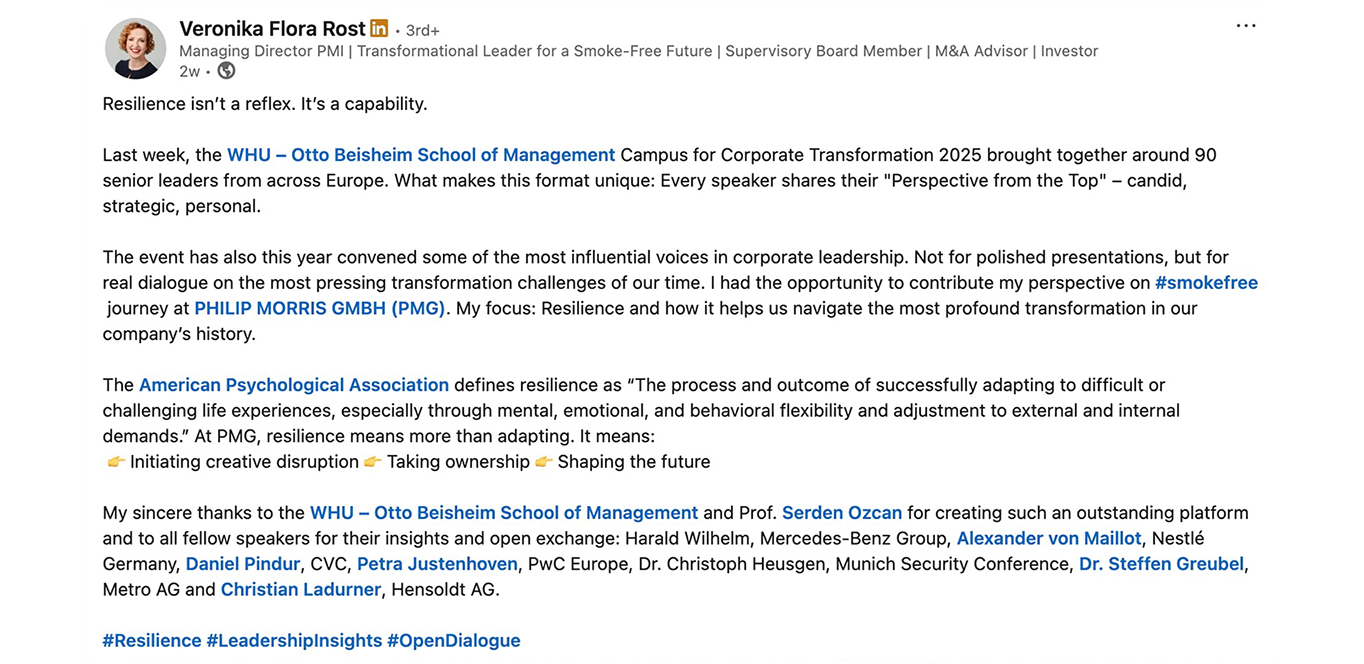Open Christian Ladurner's profile
Image resolution: width=1364 pixels, height=664 pixels.
pyautogui.click(x=301, y=590)
